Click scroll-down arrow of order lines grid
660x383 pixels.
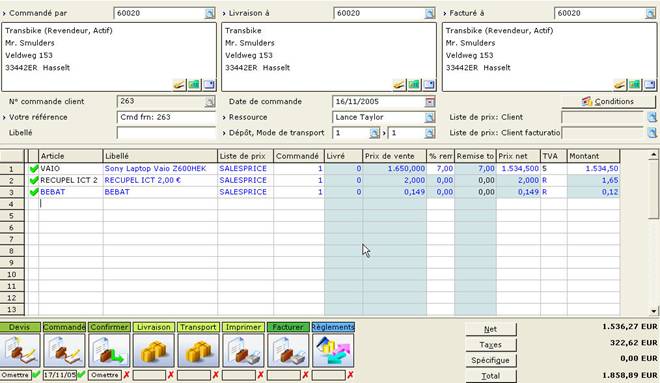[653, 311]
